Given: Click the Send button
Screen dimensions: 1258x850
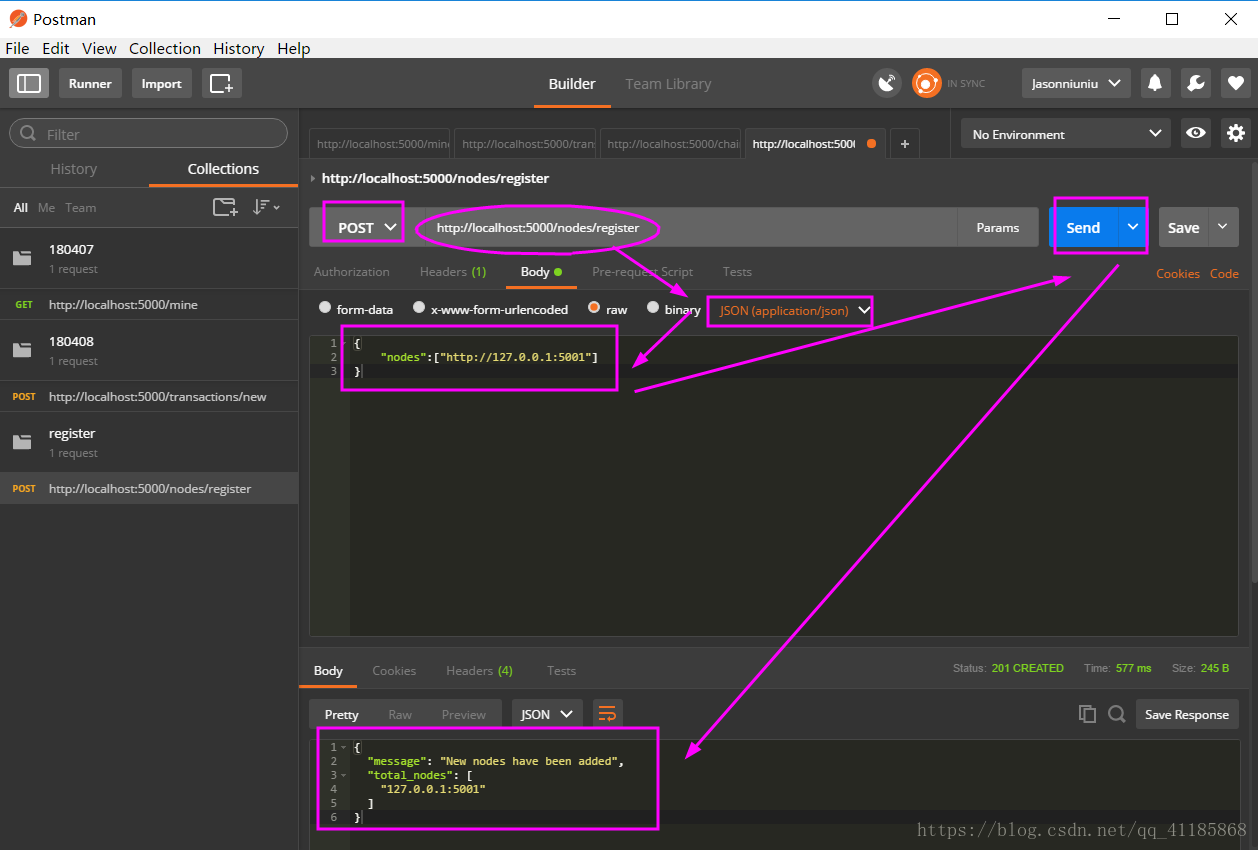Looking at the screenshot, I should [1083, 227].
